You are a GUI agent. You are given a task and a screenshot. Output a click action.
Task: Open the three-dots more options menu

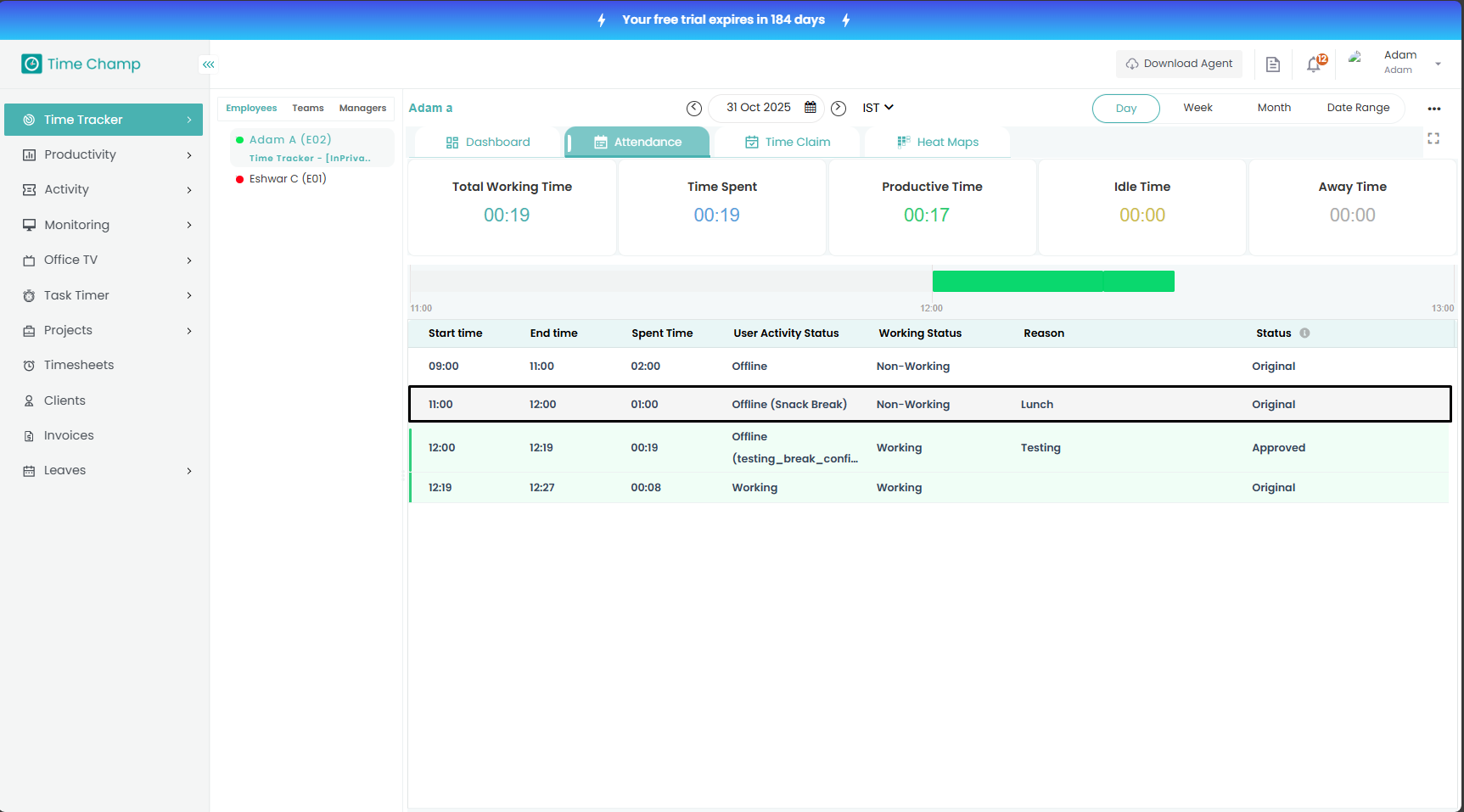1434,109
